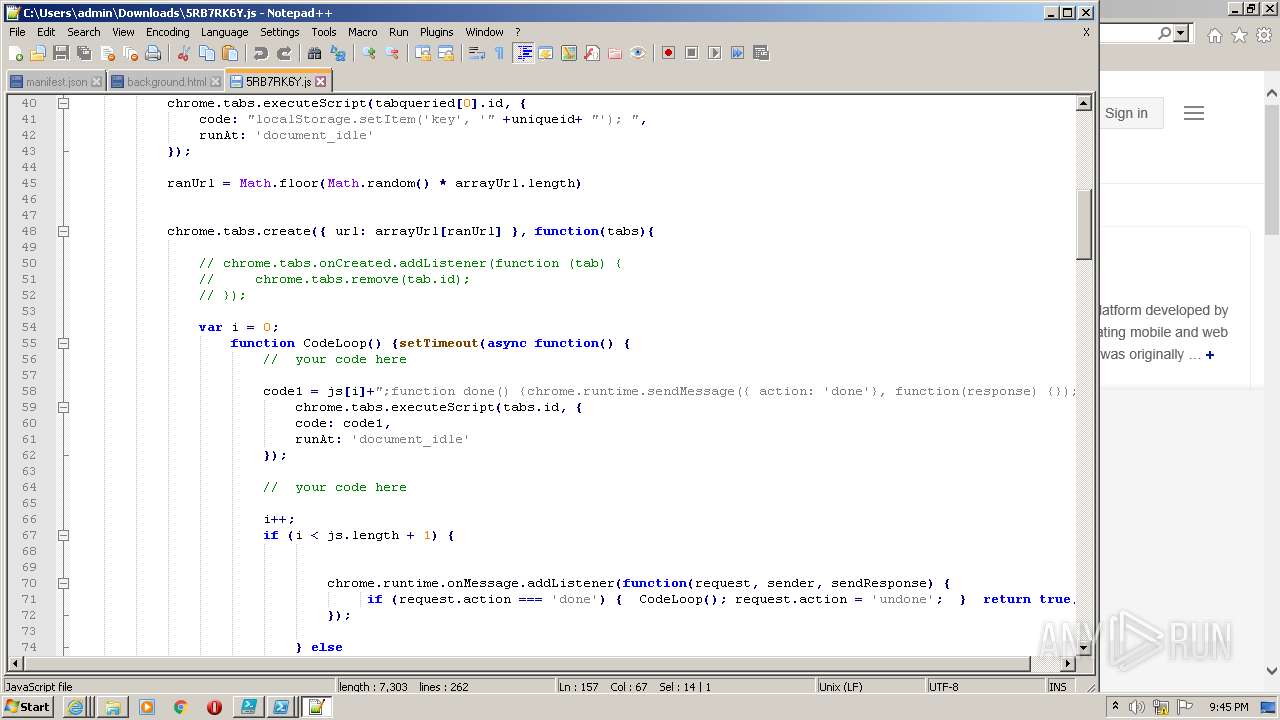Click the macro Playback icon
This screenshot has height=720, width=1280.
point(715,53)
